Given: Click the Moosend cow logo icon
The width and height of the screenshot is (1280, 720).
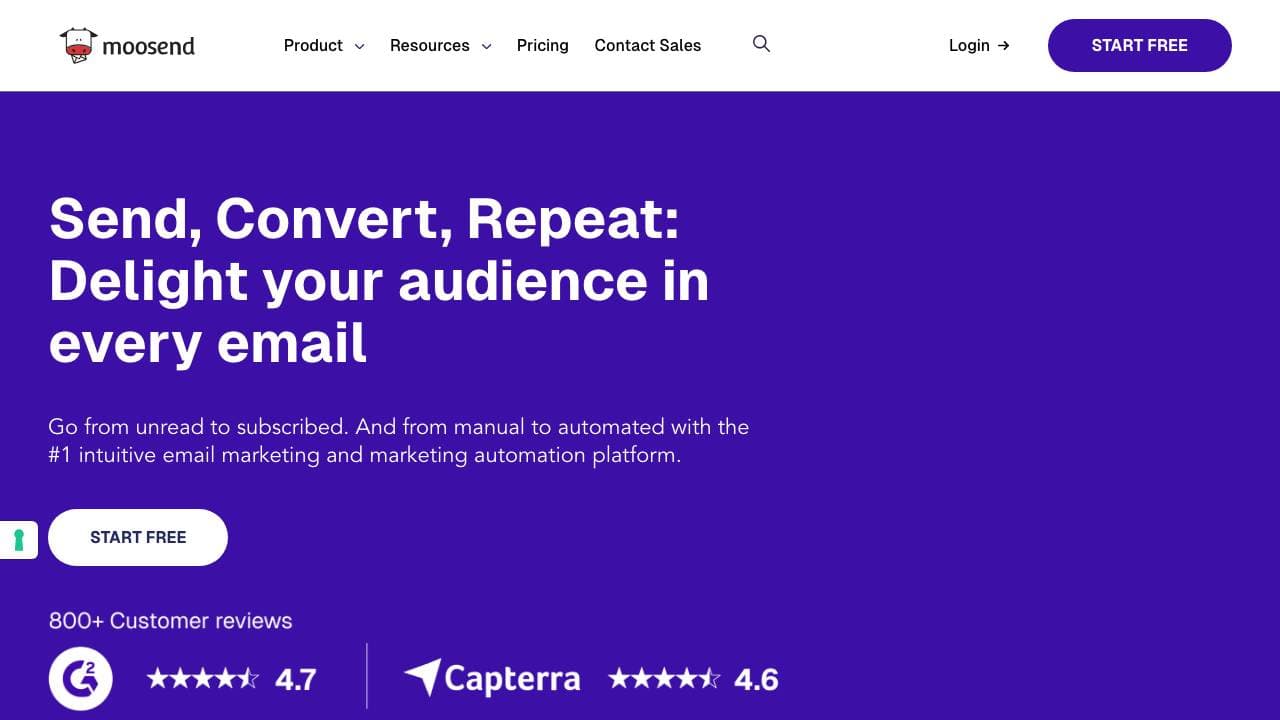Looking at the screenshot, I should (x=78, y=45).
